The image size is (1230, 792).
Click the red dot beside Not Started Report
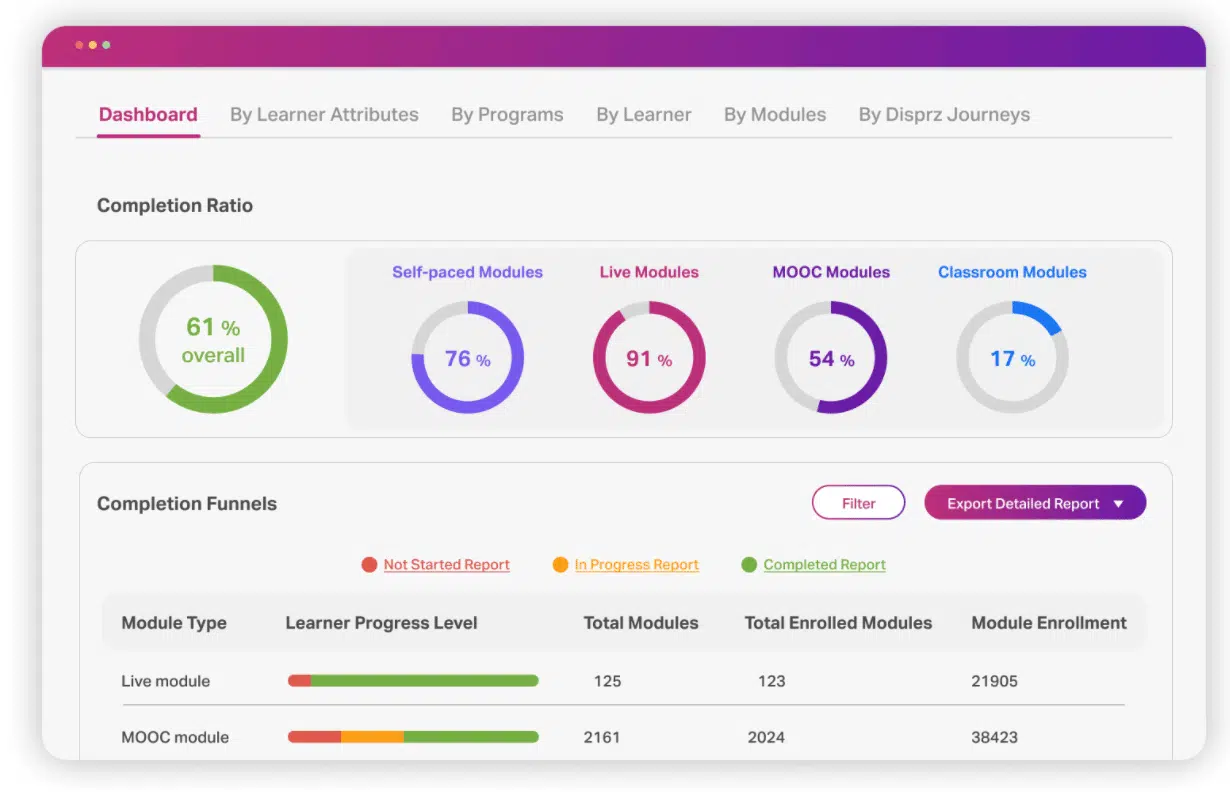tap(369, 565)
